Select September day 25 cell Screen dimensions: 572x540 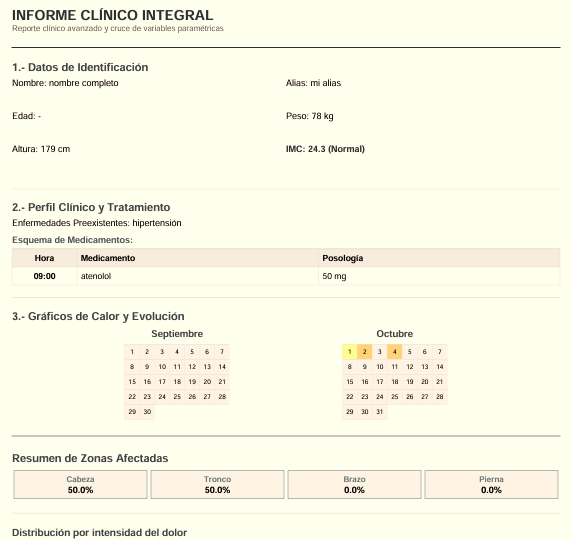click(x=177, y=397)
